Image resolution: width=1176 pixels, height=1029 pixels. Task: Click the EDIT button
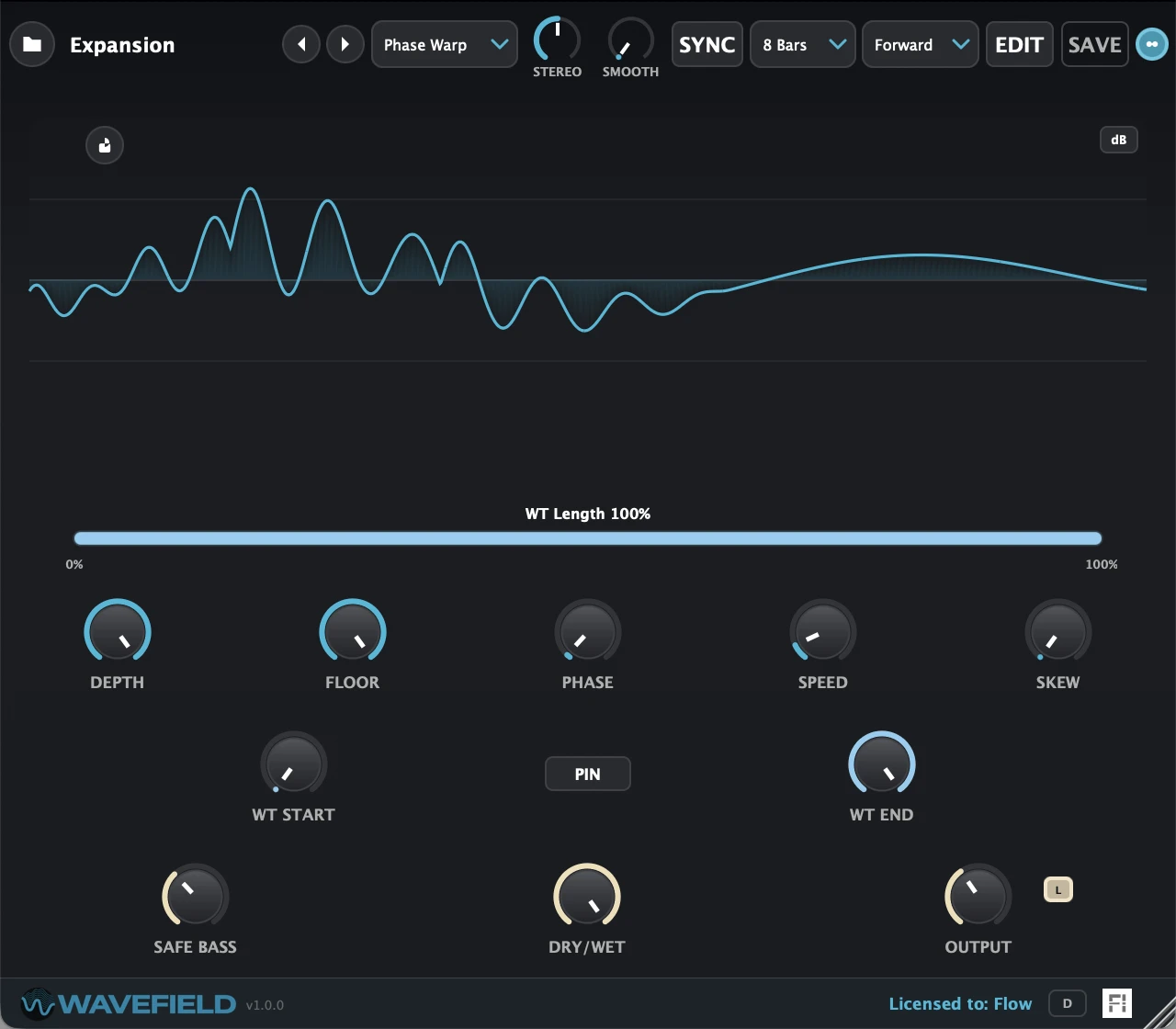pos(1019,44)
